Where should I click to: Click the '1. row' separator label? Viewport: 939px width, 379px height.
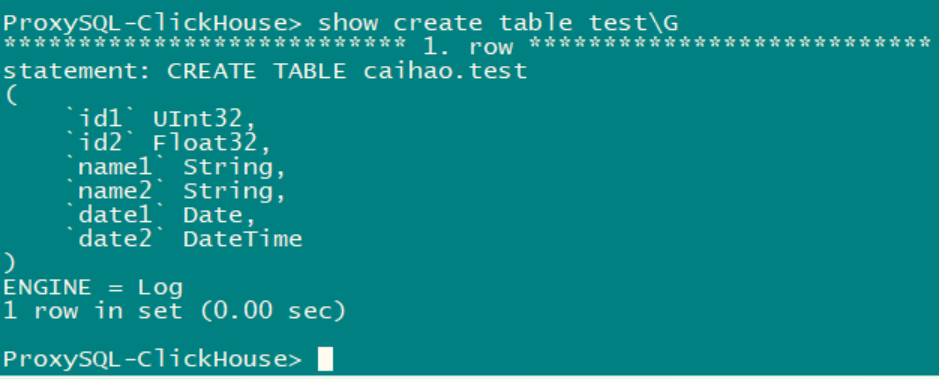(x=468, y=47)
